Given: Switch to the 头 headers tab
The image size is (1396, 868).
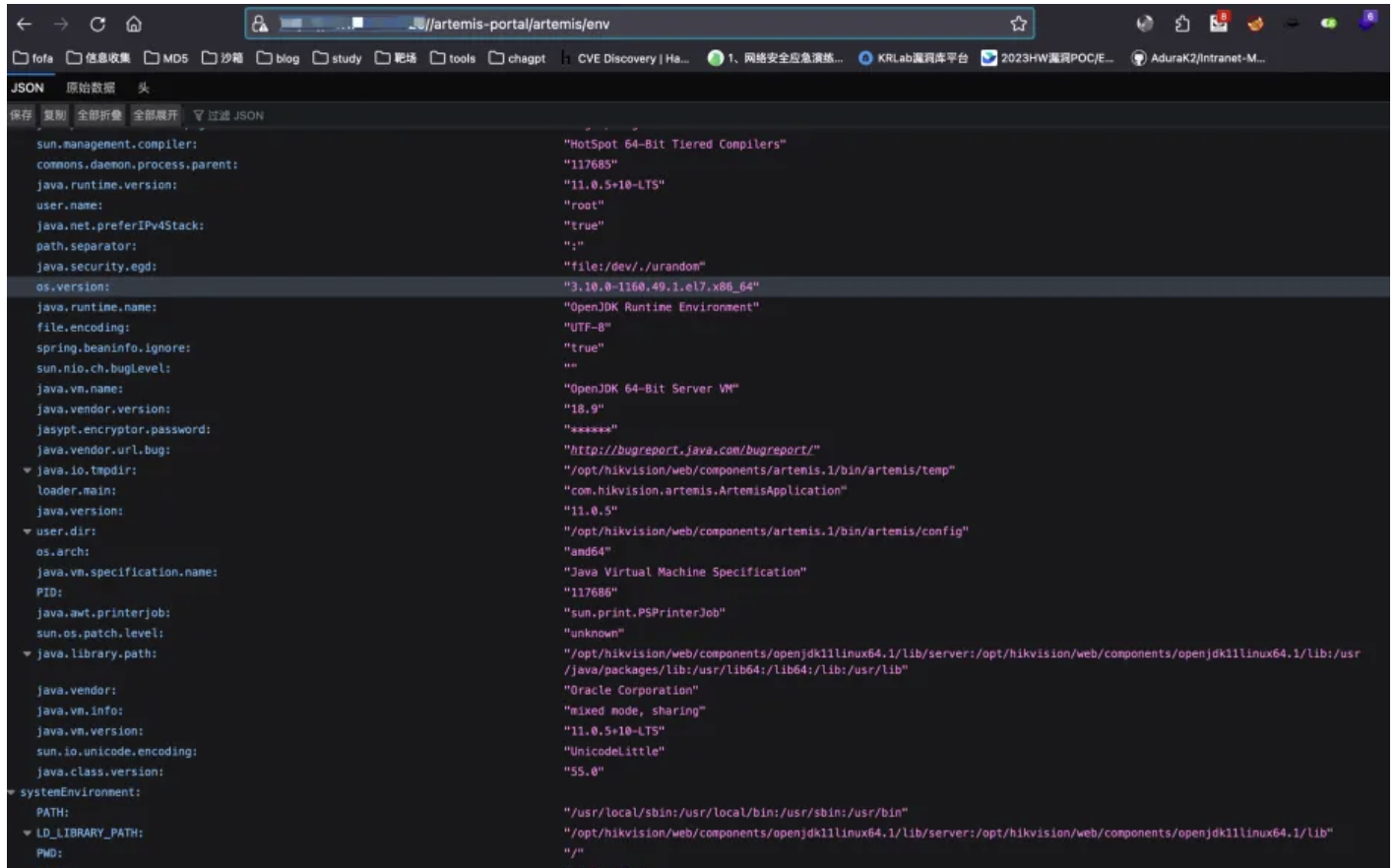Looking at the screenshot, I should [x=144, y=88].
